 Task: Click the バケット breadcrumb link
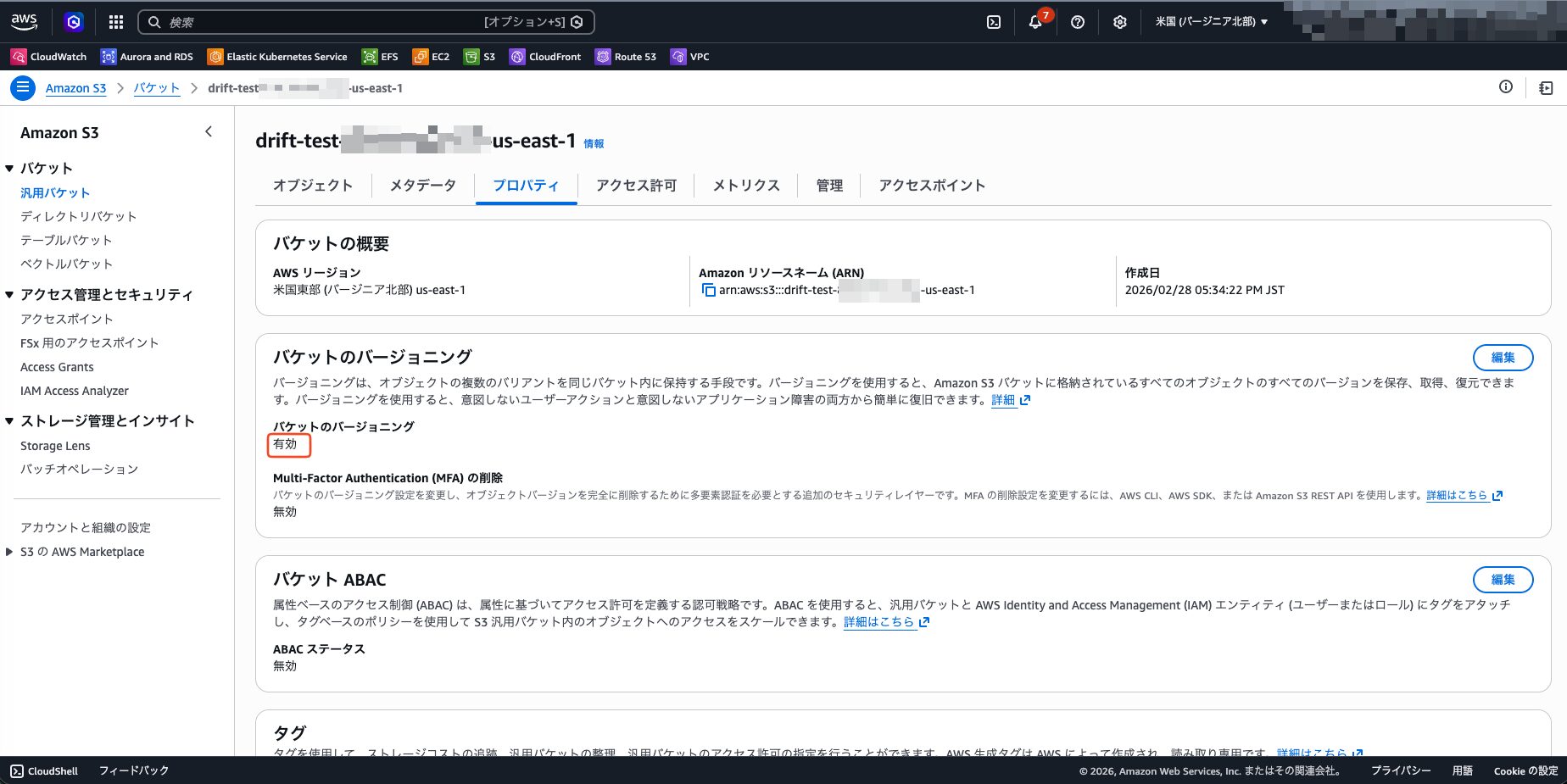(x=157, y=88)
